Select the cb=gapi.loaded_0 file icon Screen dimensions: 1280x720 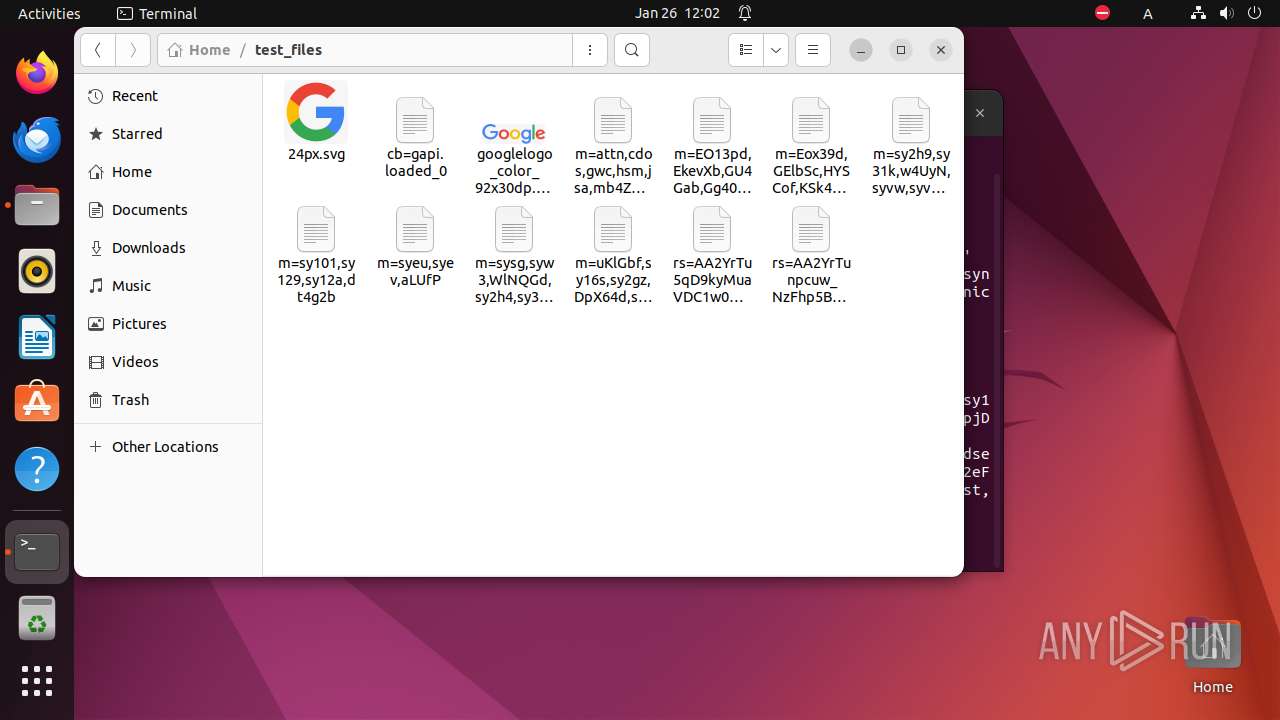[x=415, y=120]
